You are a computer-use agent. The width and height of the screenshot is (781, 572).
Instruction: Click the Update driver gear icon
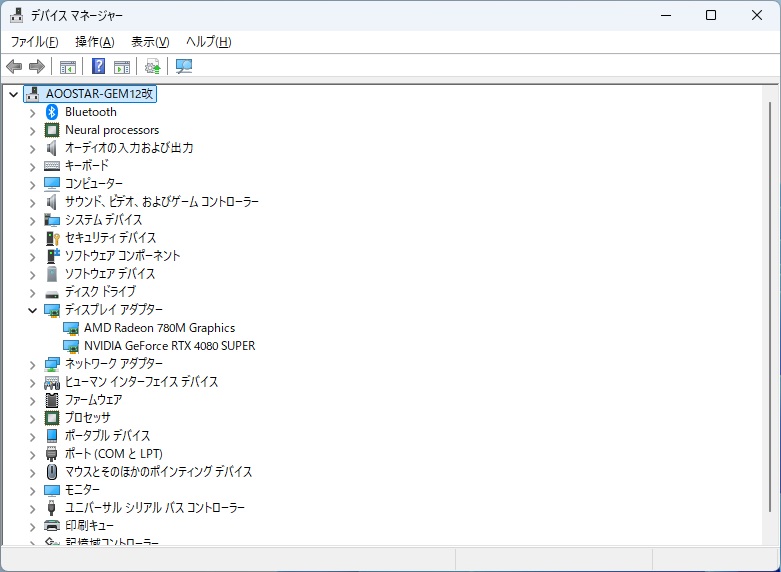point(152,67)
